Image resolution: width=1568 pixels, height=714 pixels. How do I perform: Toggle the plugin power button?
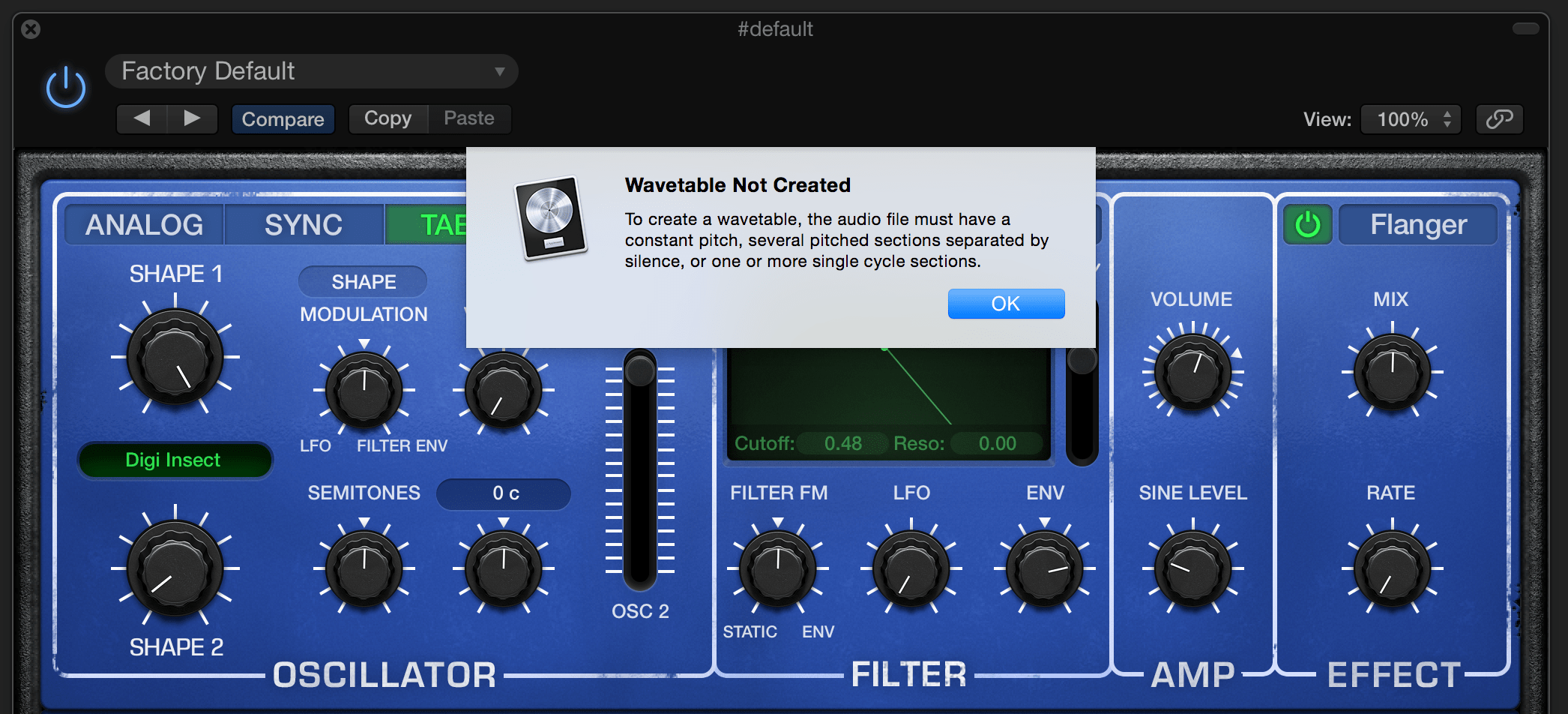click(64, 84)
